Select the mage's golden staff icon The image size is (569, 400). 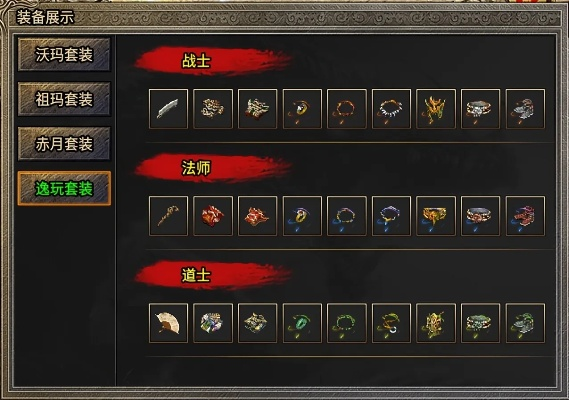click(x=168, y=216)
